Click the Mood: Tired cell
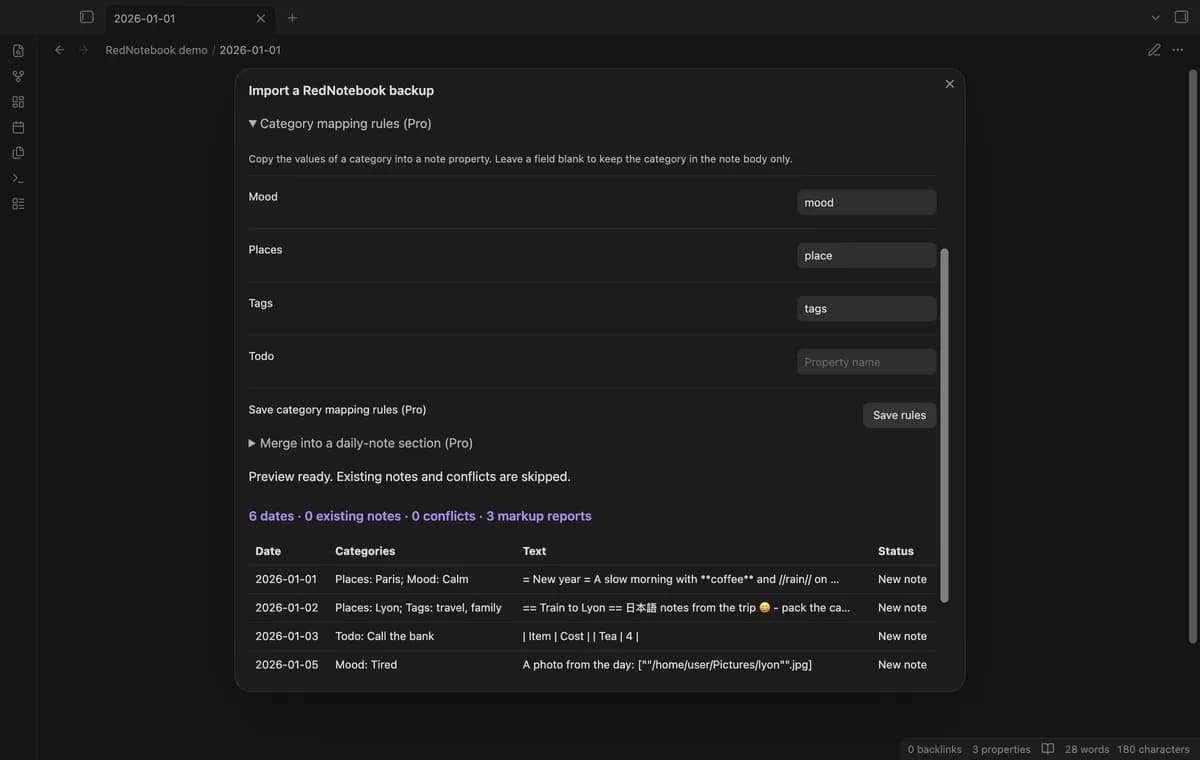The height and width of the screenshot is (760, 1200). pos(366,664)
